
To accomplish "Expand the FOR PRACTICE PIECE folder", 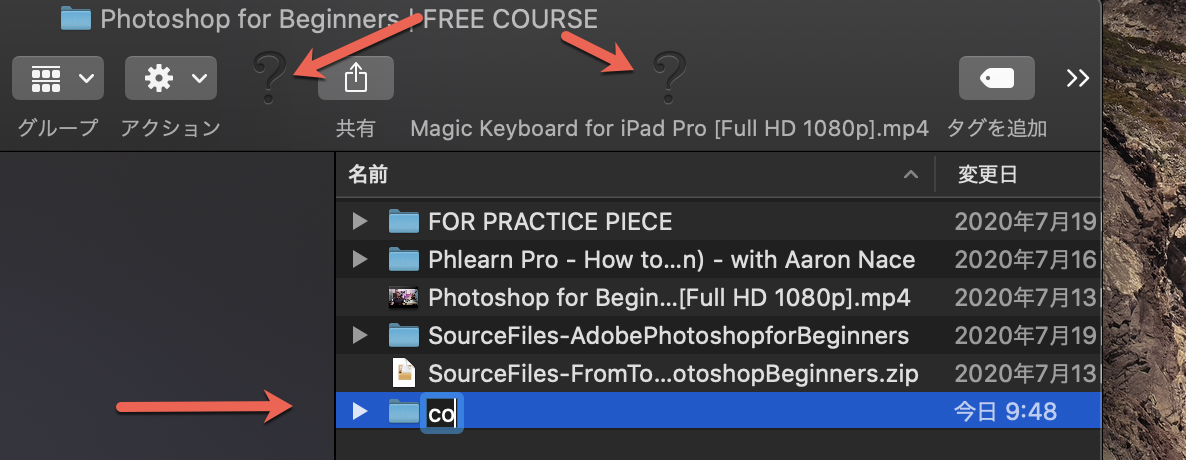I will click(x=360, y=222).
